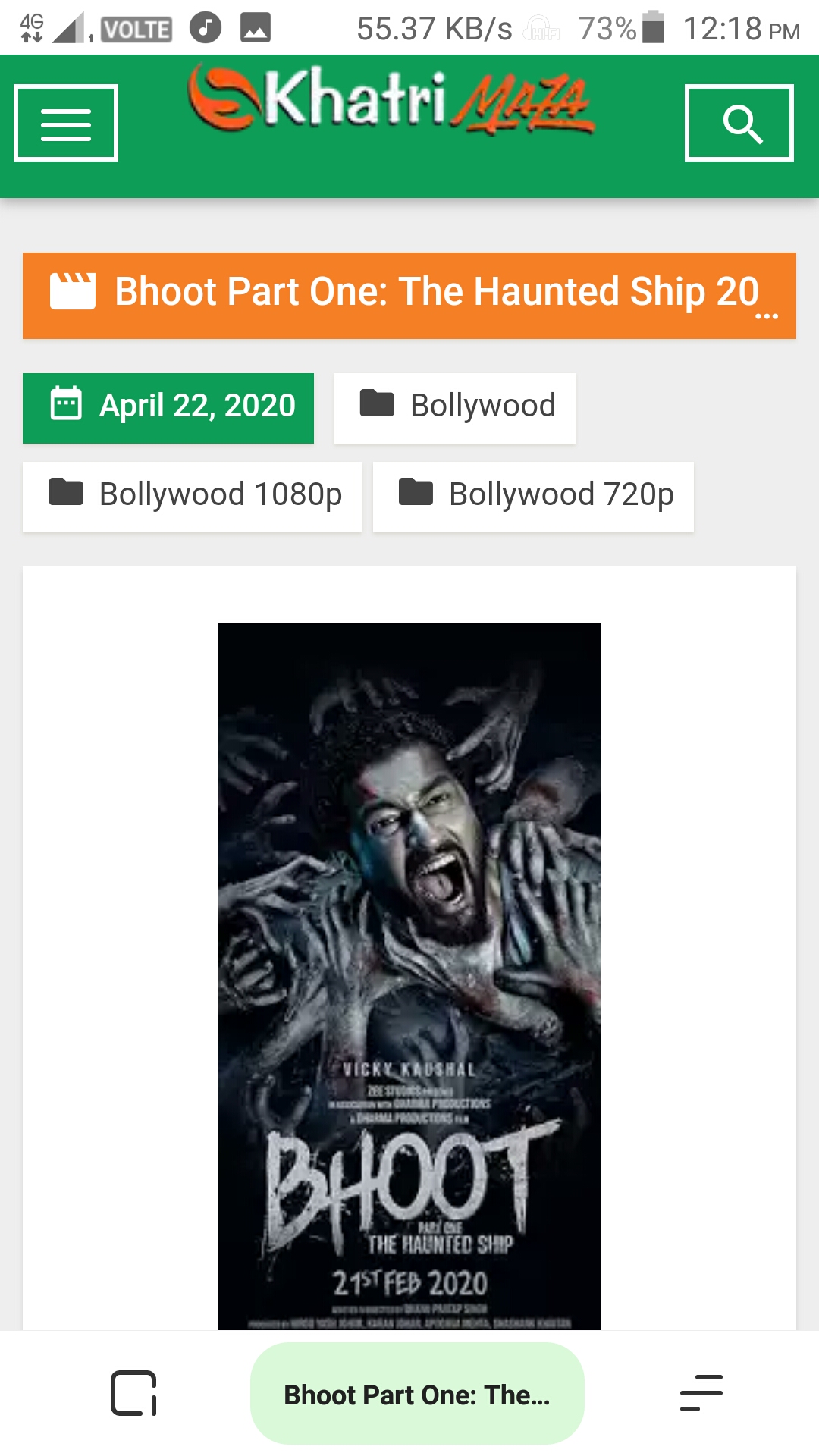Tap folder icon next to Bollywood 720p
The height and width of the screenshot is (1456, 819).
(x=416, y=491)
